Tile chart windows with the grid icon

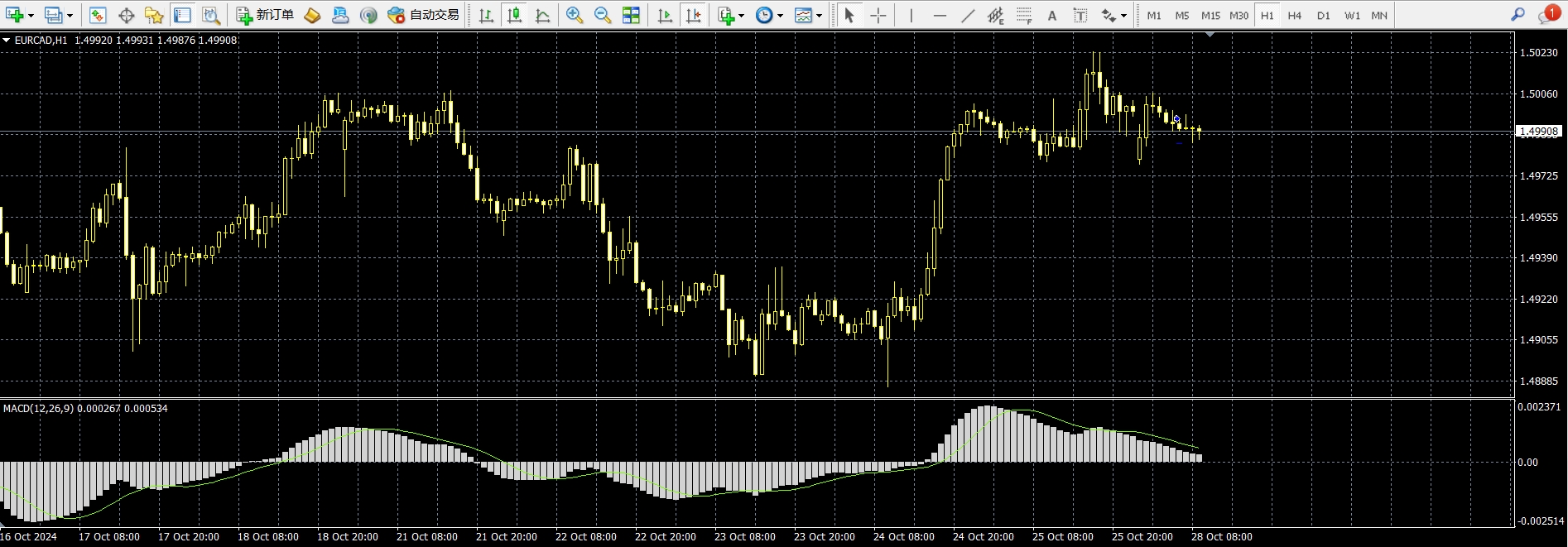[631, 15]
